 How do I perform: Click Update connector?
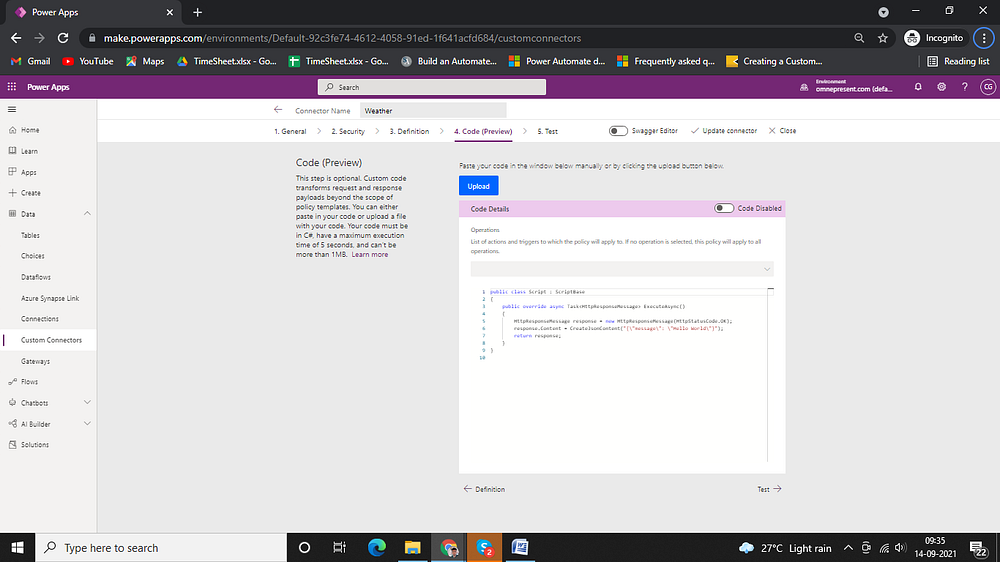pos(724,131)
